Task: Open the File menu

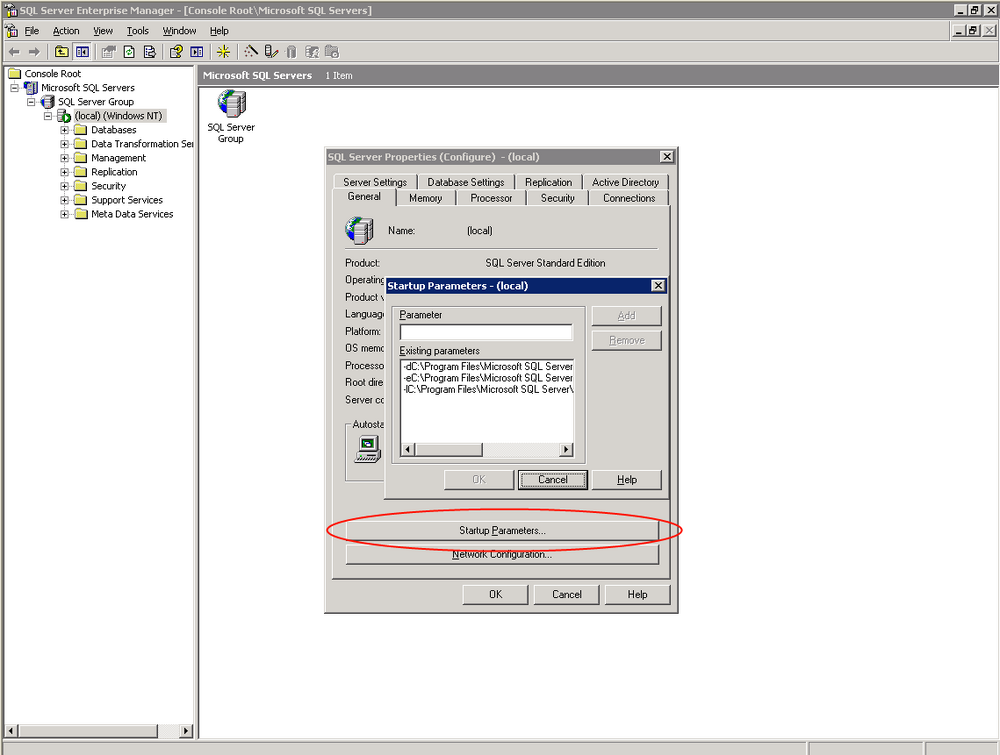Action: [32, 31]
